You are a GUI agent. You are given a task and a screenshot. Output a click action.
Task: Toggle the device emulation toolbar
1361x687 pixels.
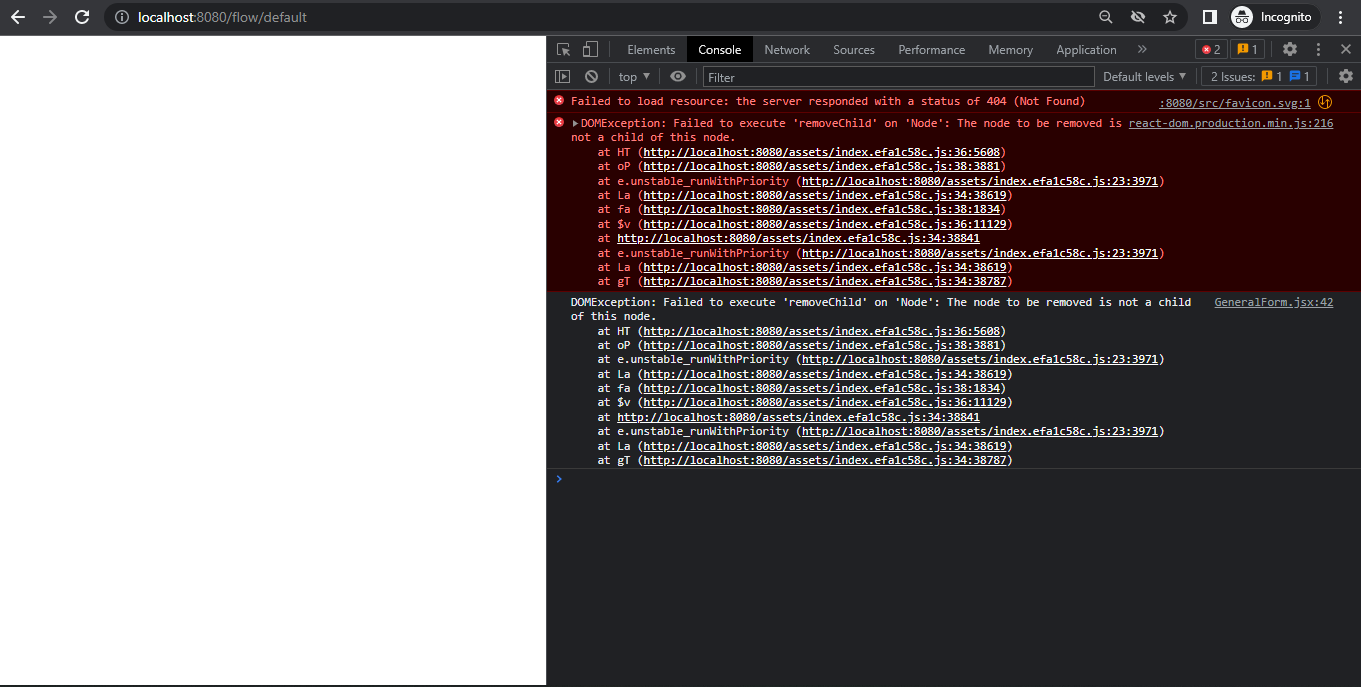(x=589, y=49)
